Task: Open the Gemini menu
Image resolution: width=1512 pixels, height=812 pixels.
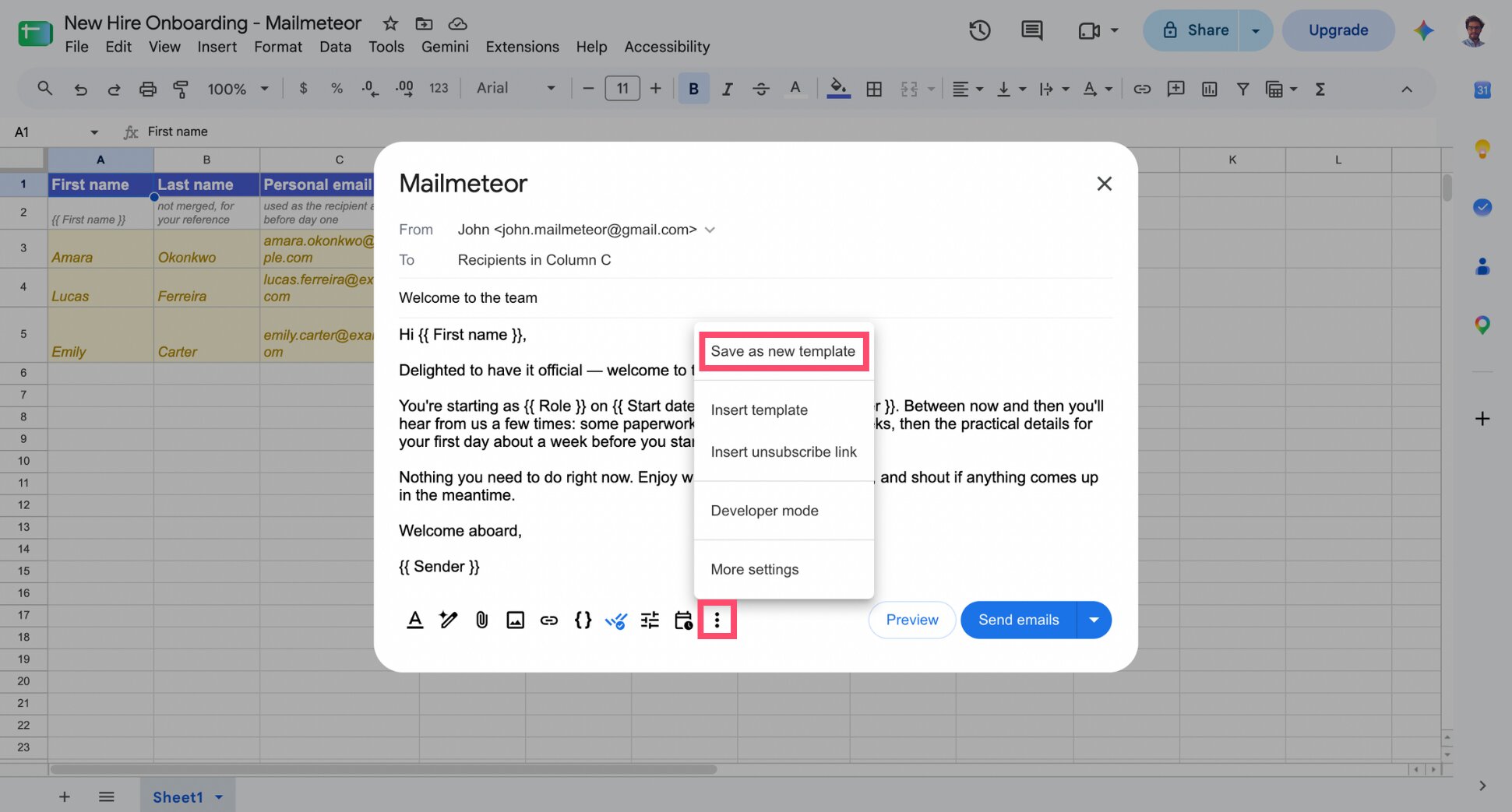Action: (445, 47)
